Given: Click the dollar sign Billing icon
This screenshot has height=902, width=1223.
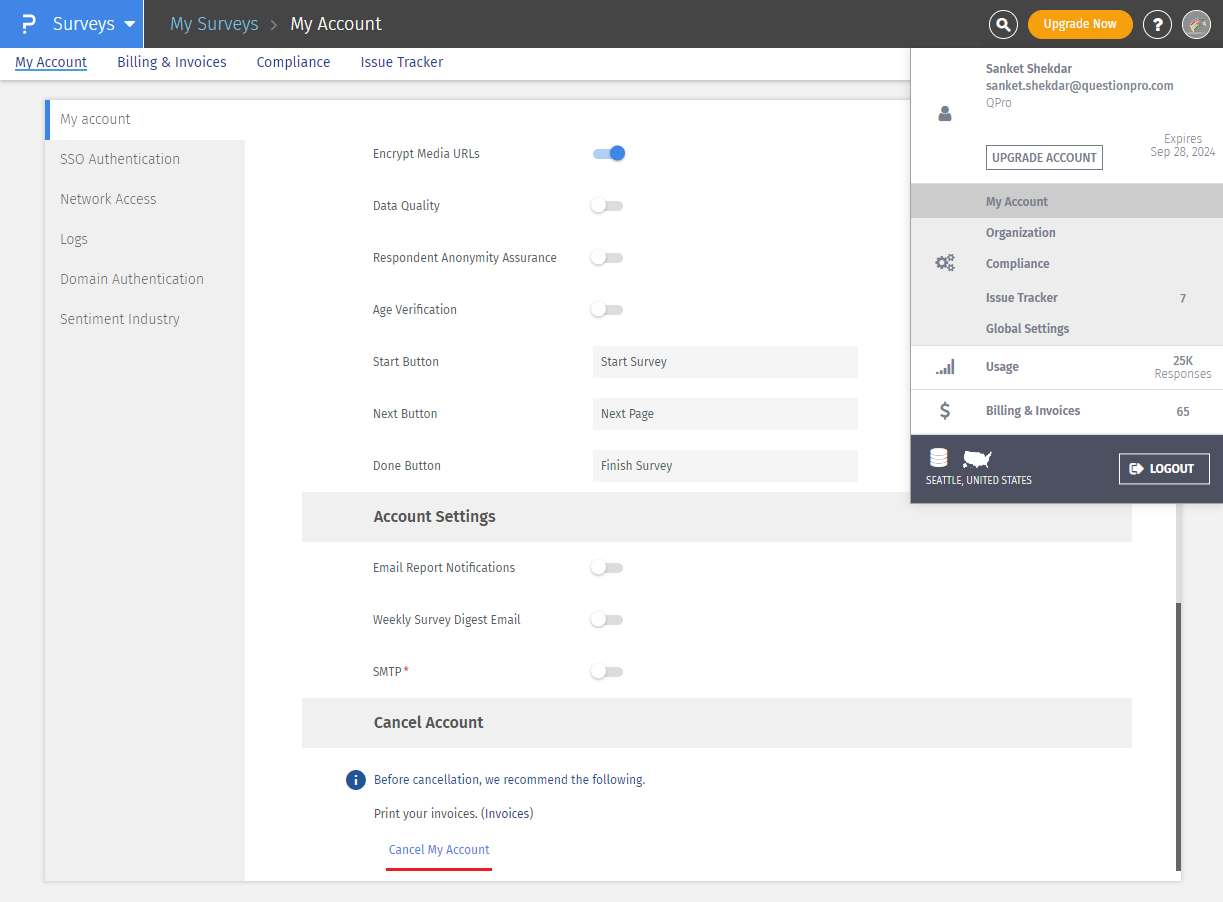Looking at the screenshot, I should point(944,410).
